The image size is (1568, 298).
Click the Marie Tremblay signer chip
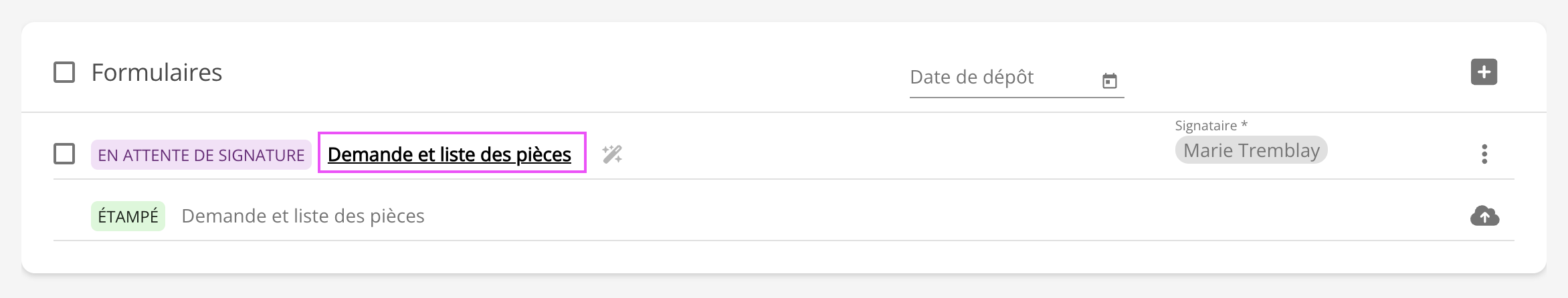[x=1251, y=151]
